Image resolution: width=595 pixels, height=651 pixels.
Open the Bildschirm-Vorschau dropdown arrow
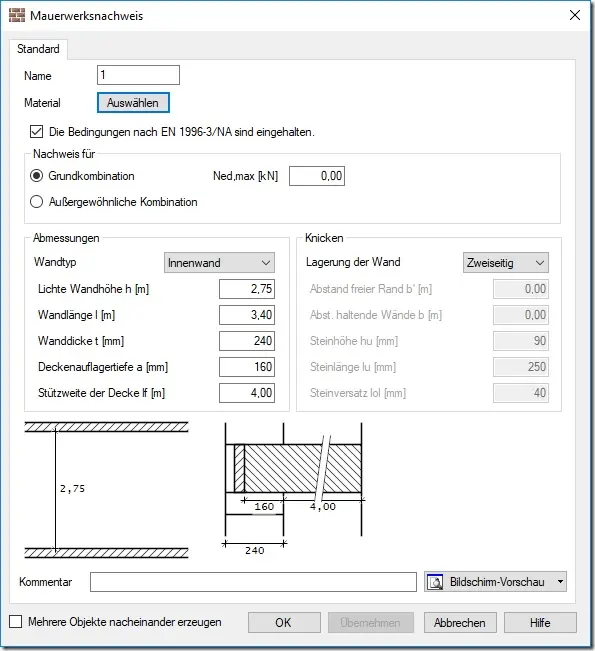coord(560,582)
